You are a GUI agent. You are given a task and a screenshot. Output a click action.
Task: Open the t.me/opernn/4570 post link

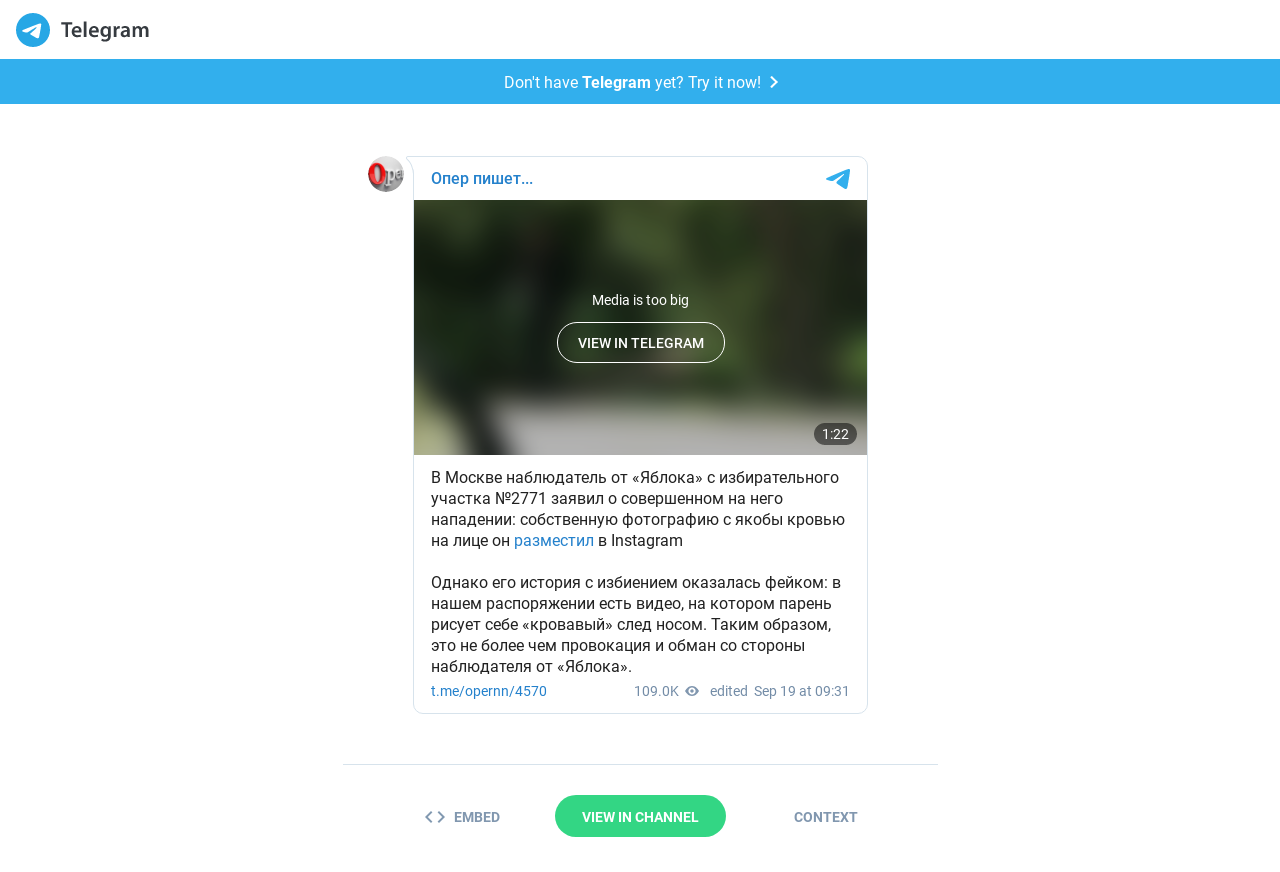point(489,691)
